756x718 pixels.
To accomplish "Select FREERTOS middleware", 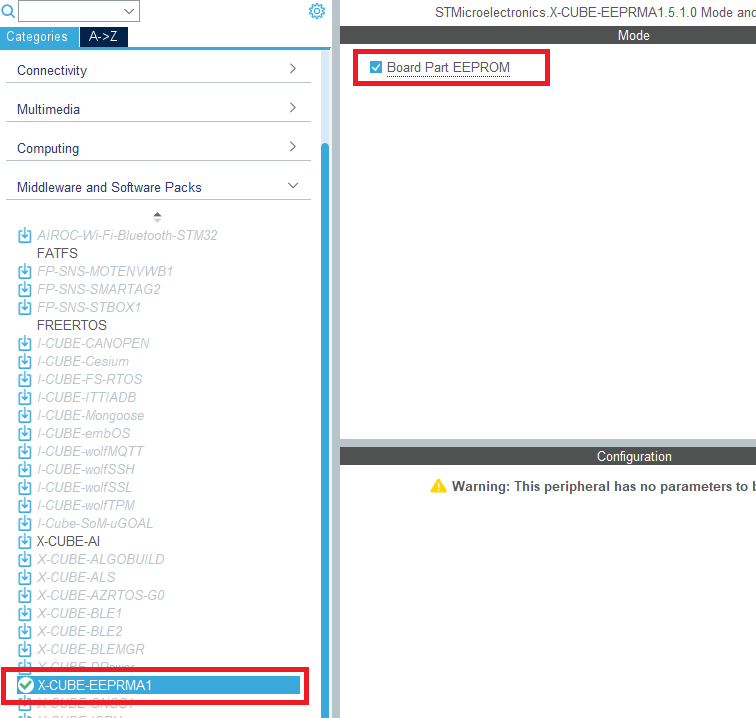I will point(71,325).
